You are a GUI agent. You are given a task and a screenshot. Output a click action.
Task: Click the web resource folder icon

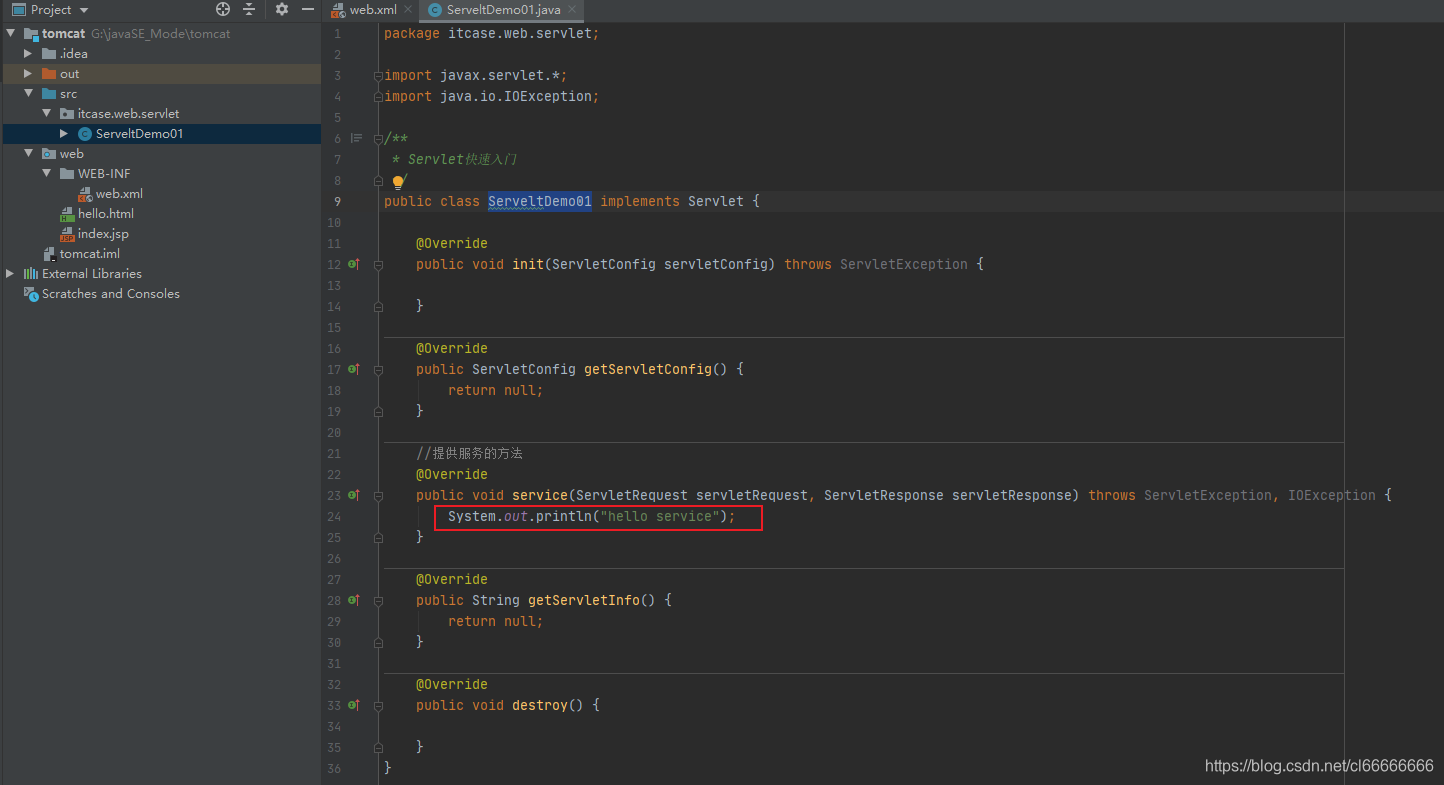pos(49,154)
